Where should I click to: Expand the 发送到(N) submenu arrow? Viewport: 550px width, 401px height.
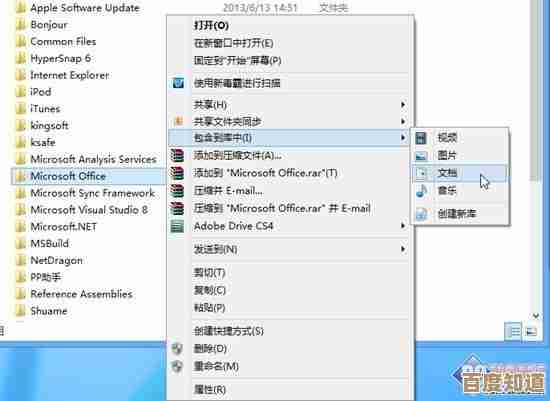coord(403,249)
